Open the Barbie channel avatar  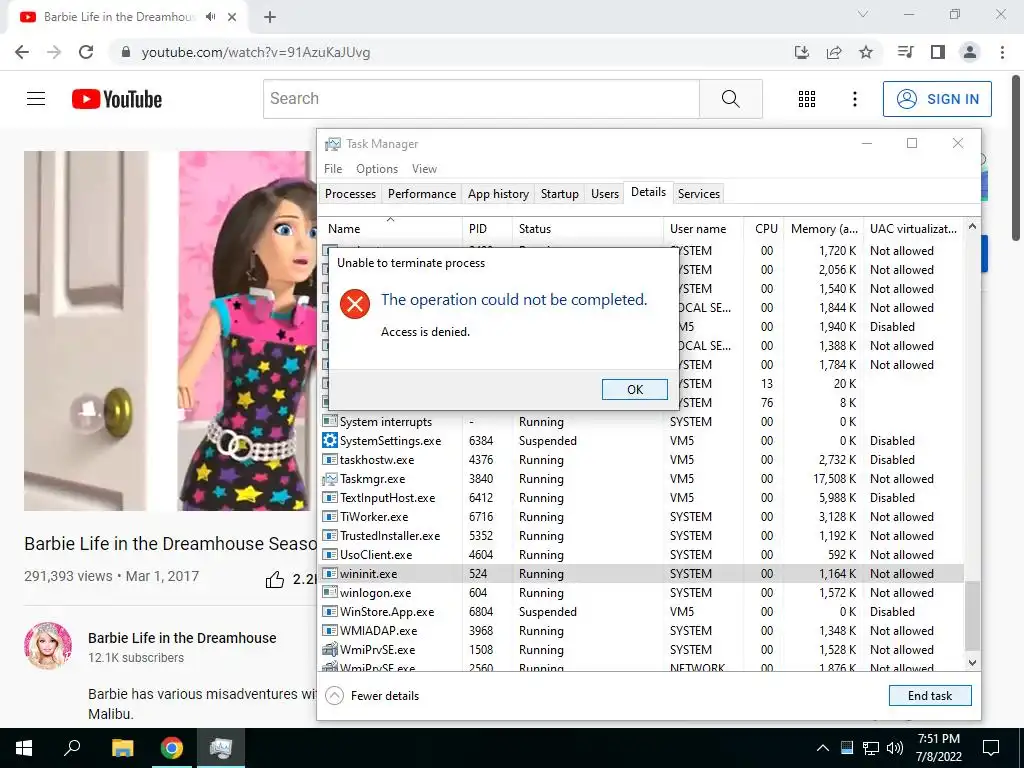coord(48,645)
